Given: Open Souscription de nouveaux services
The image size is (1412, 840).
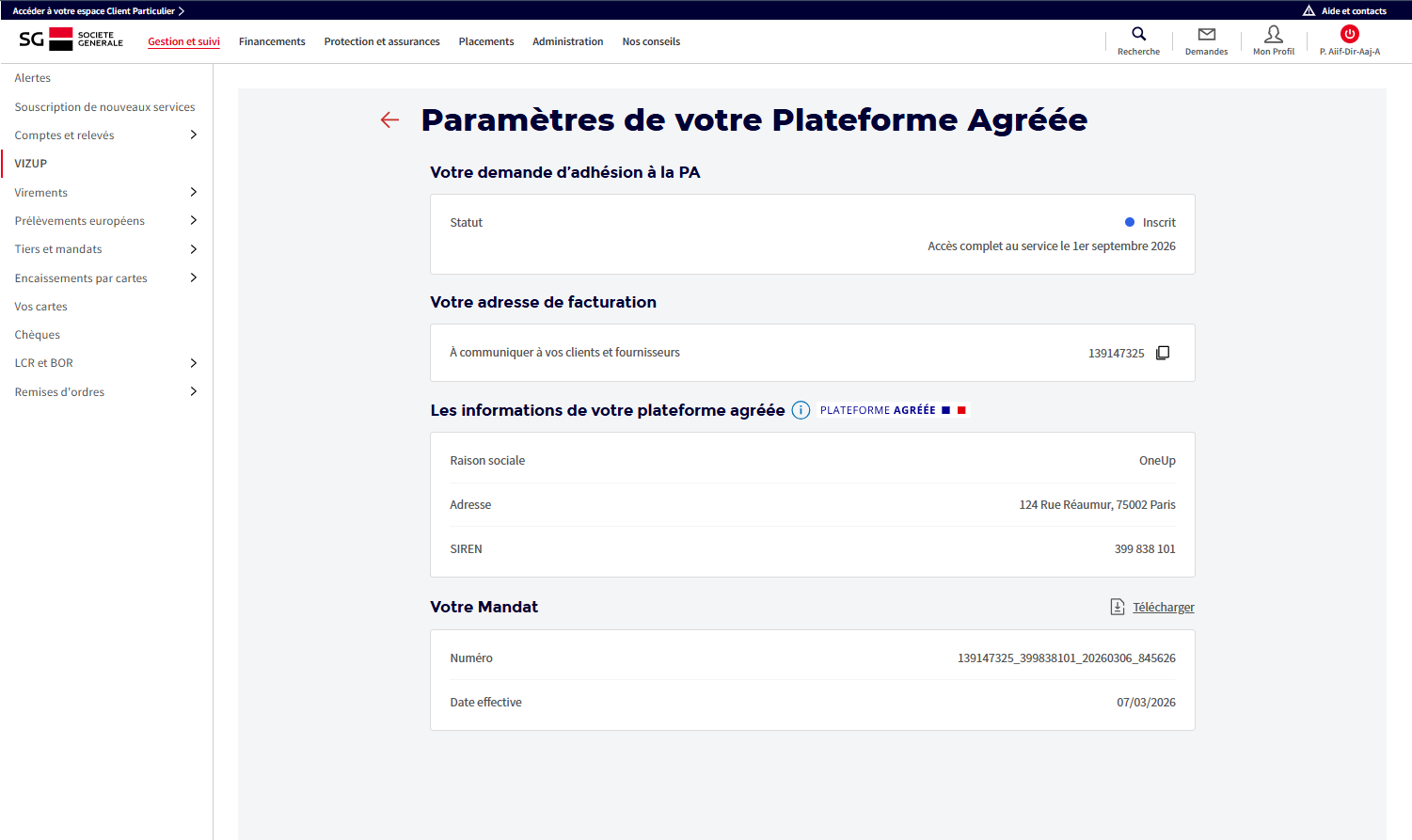Looking at the screenshot, I should tap(104, 107).
